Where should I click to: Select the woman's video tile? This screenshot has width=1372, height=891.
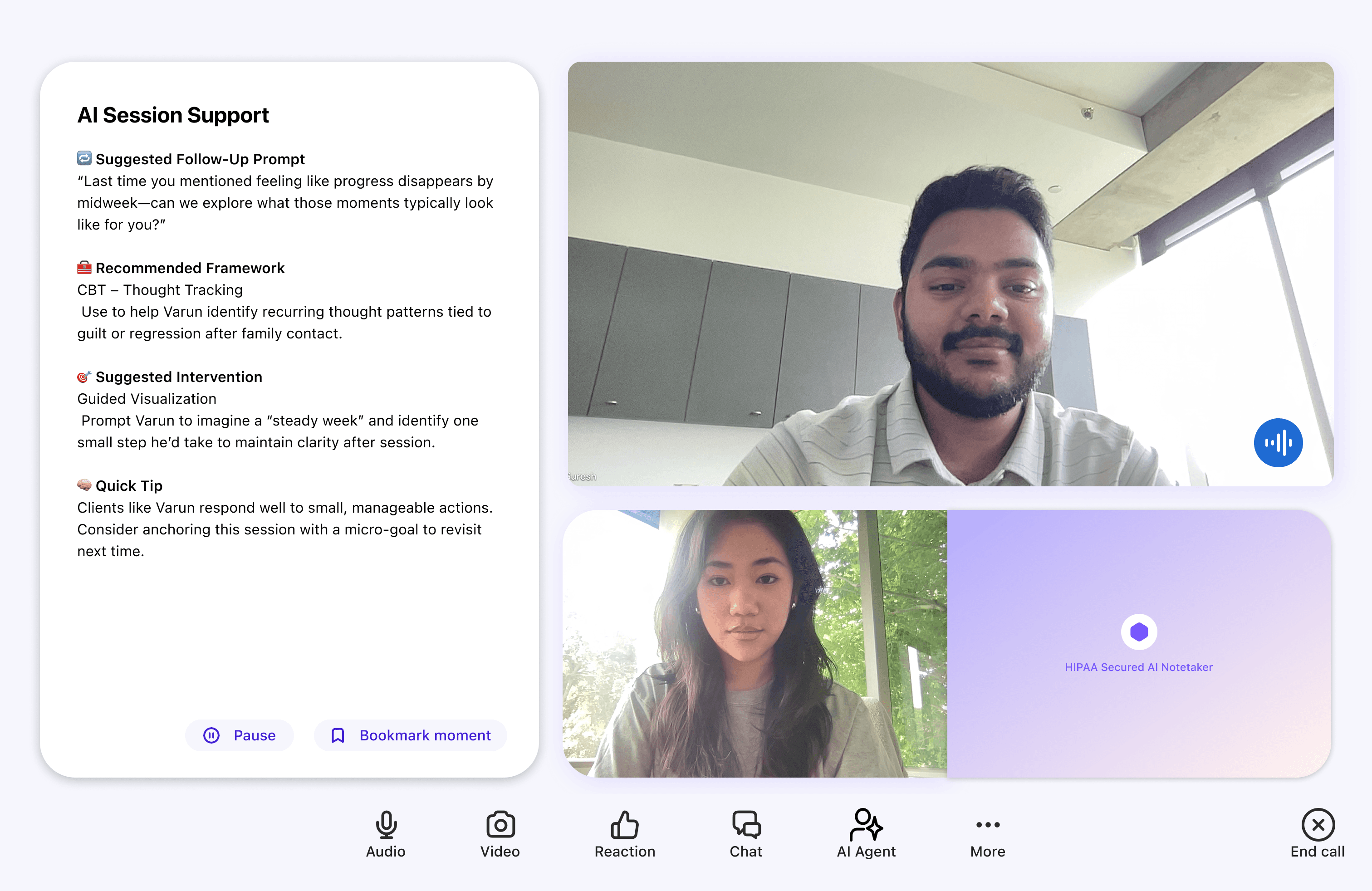(x=754, y=642)
